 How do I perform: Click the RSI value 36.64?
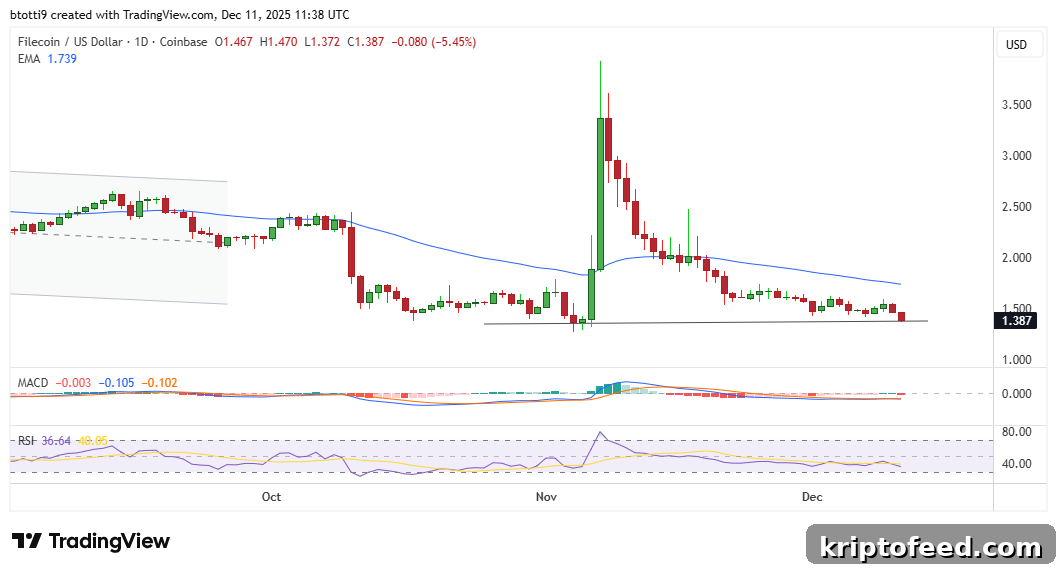point(56,441)
